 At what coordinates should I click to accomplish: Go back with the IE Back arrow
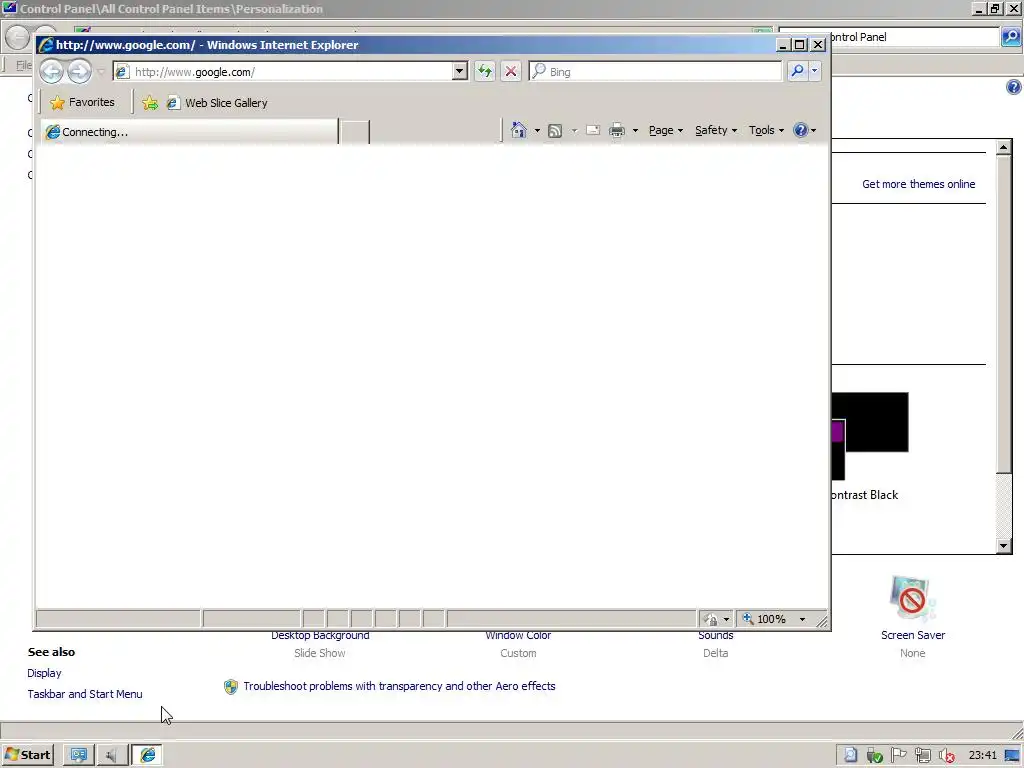click(52, 71)
